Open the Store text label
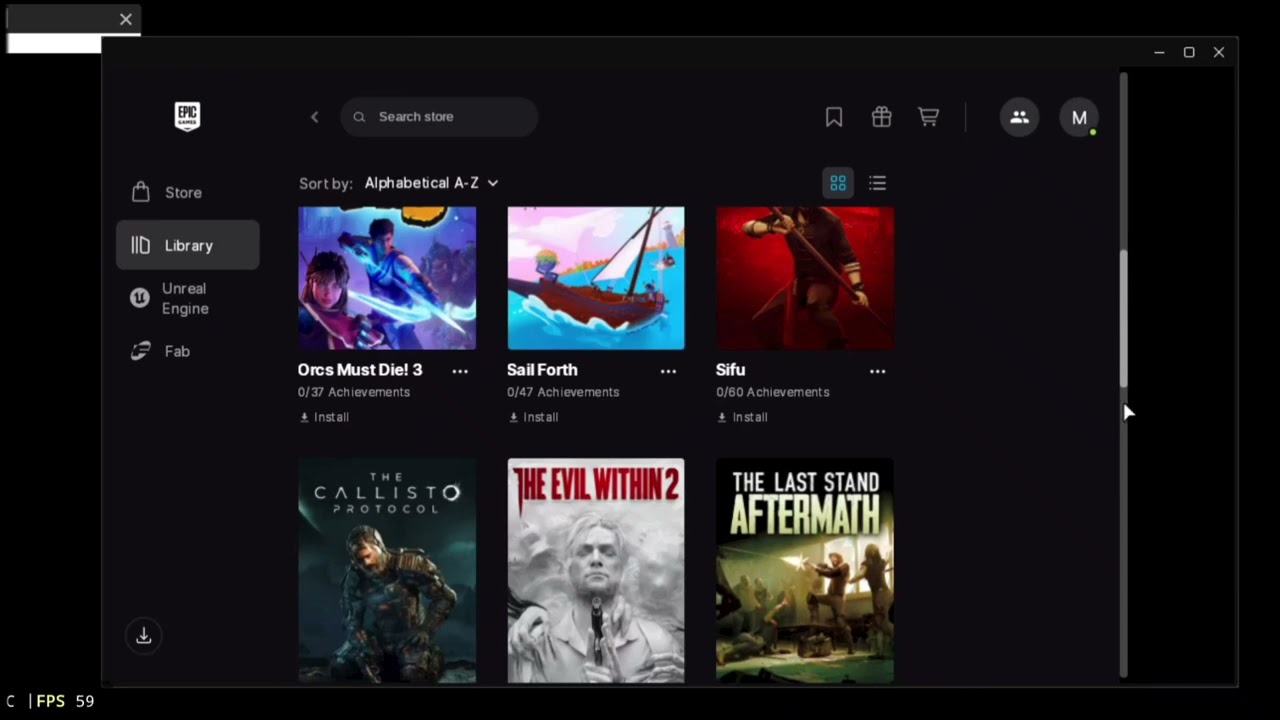The height and width of the screenshot is (720, 1280). tap(183, 192)
